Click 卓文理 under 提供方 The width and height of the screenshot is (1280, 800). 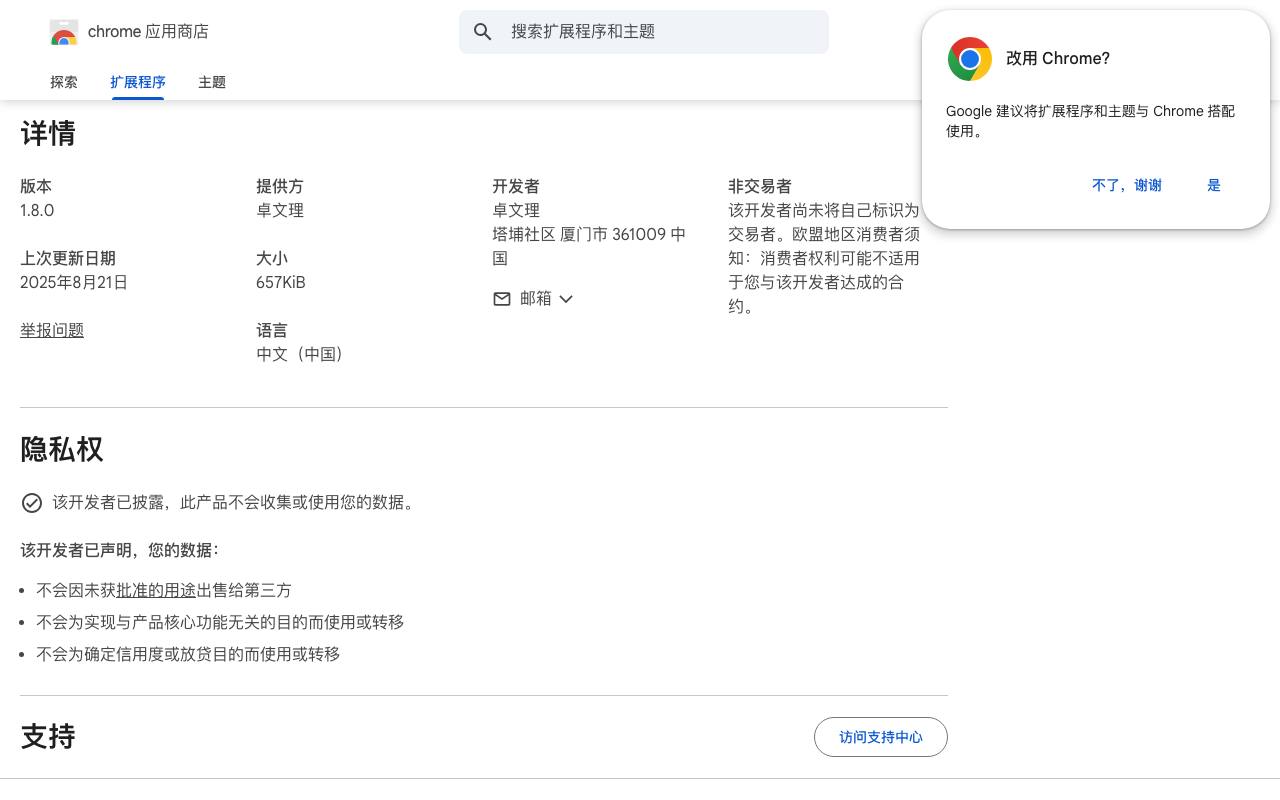[280, 211]
